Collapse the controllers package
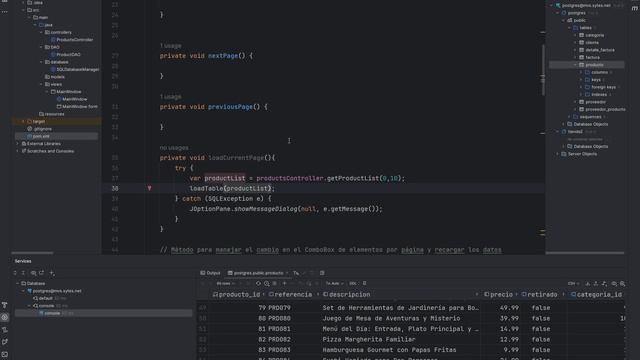 [x=41, y=32]
